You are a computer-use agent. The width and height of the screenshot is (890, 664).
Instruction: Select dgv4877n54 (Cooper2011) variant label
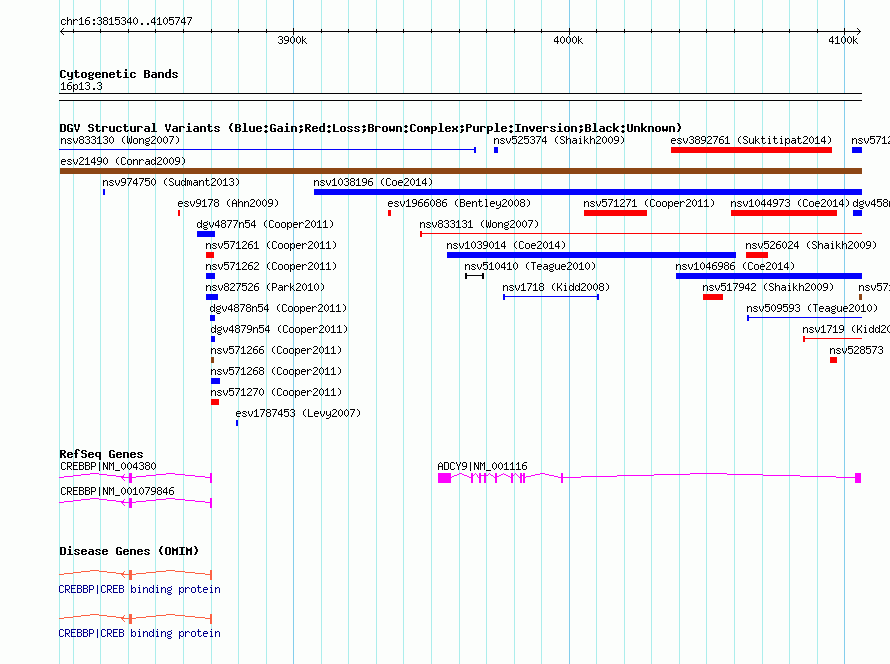click(x=265, y=224)
